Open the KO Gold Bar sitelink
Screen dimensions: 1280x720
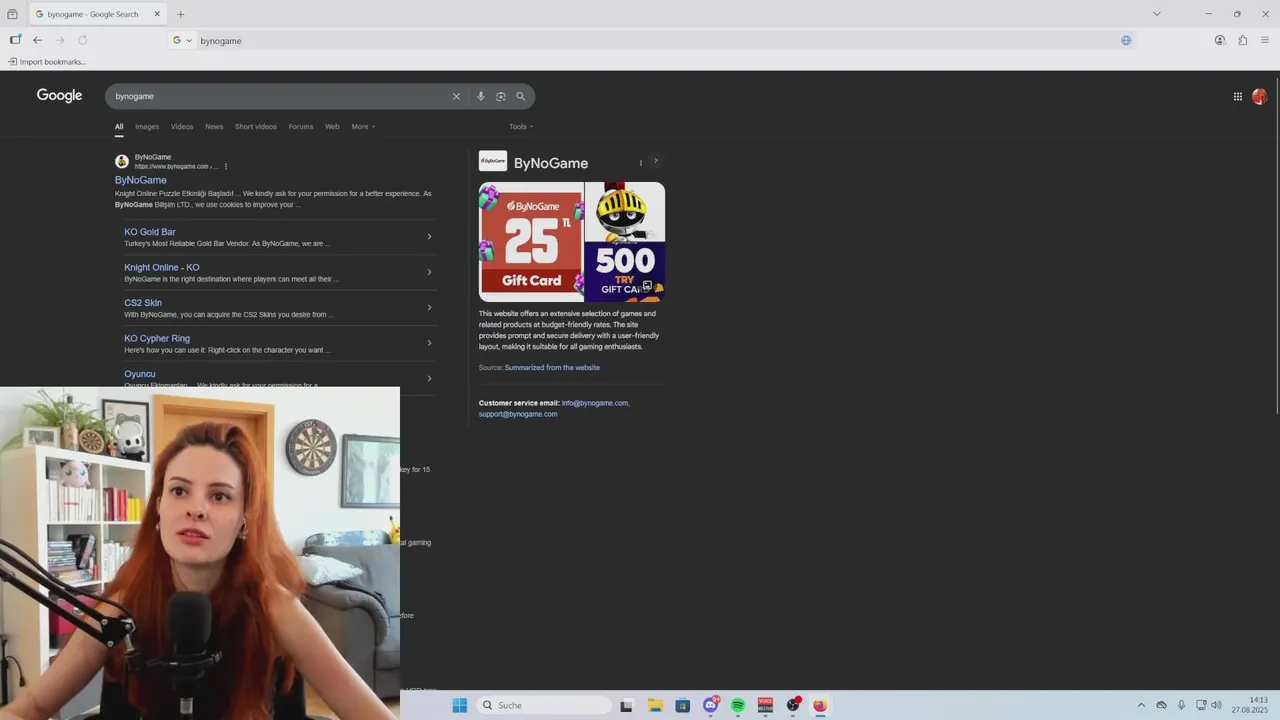pos(150,232)
